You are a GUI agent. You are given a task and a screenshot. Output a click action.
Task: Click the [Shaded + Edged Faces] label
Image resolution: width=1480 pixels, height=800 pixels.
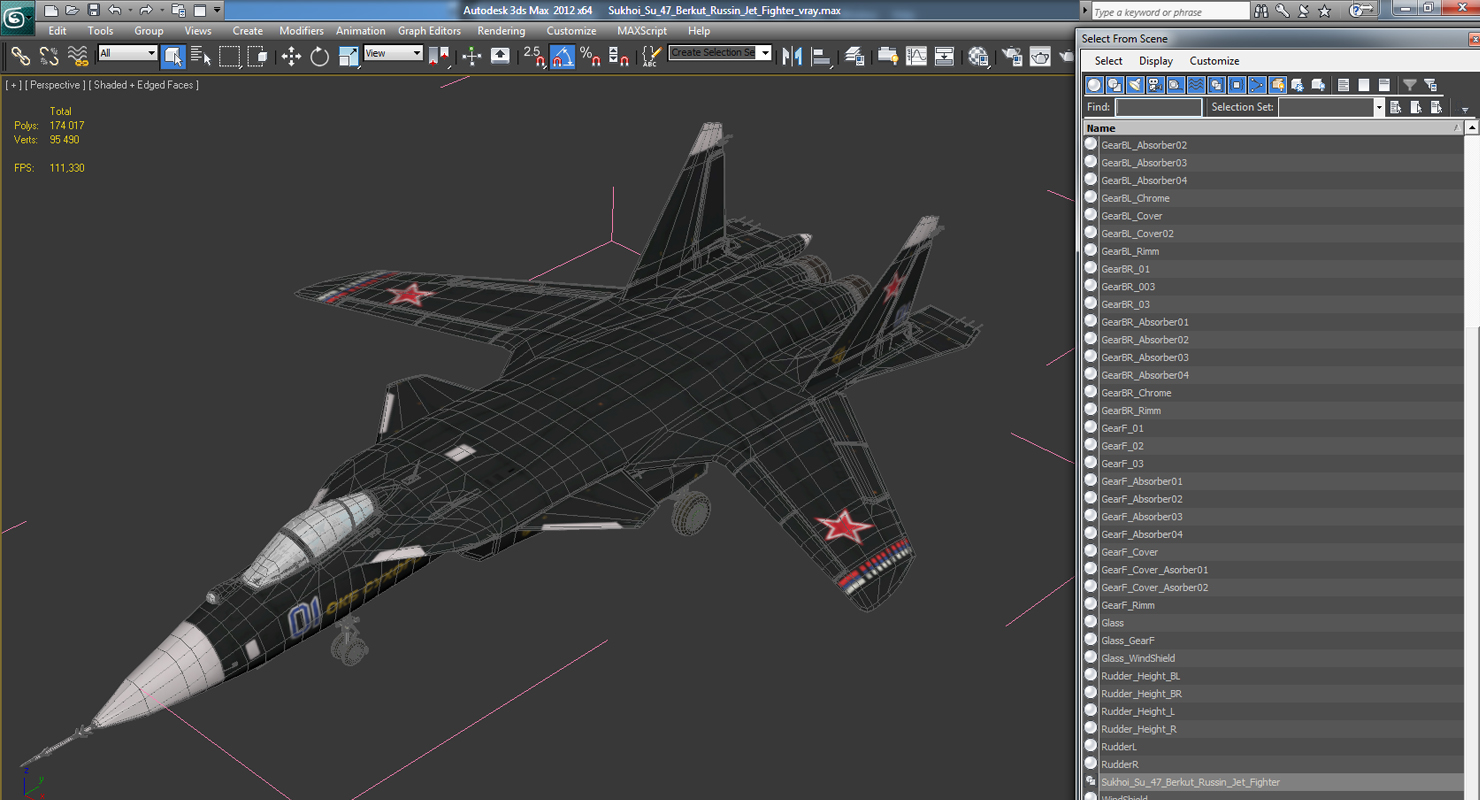click(144, 85)
